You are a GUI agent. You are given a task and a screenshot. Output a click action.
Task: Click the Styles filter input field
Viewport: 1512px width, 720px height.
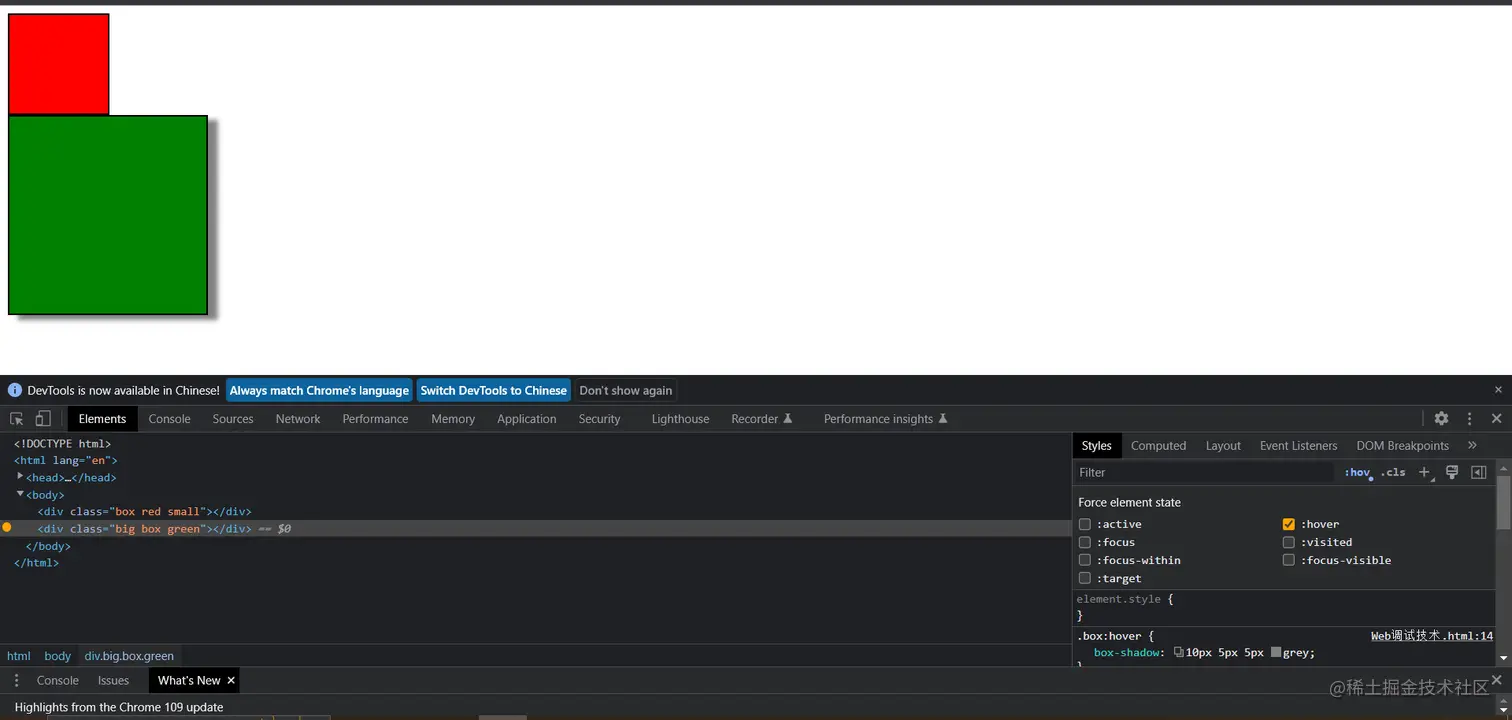[x=1204, y=473]
